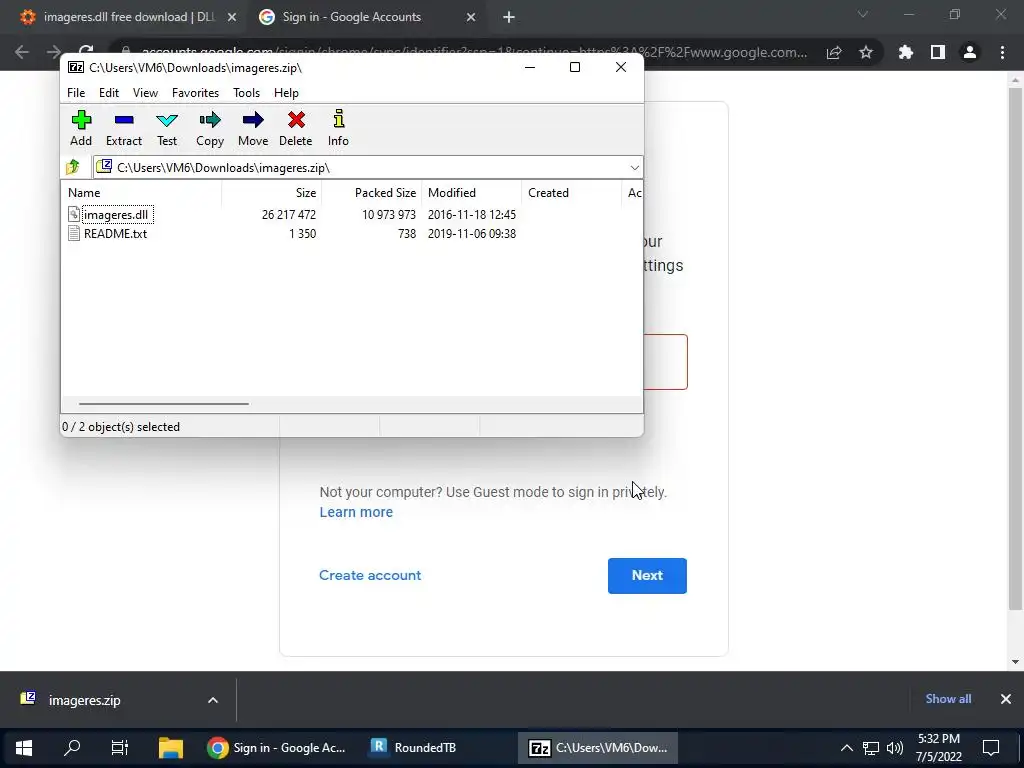The height and width of the screenshot is (768, 1024).
Task: Sort by Name column header
Action: [142, 193]
